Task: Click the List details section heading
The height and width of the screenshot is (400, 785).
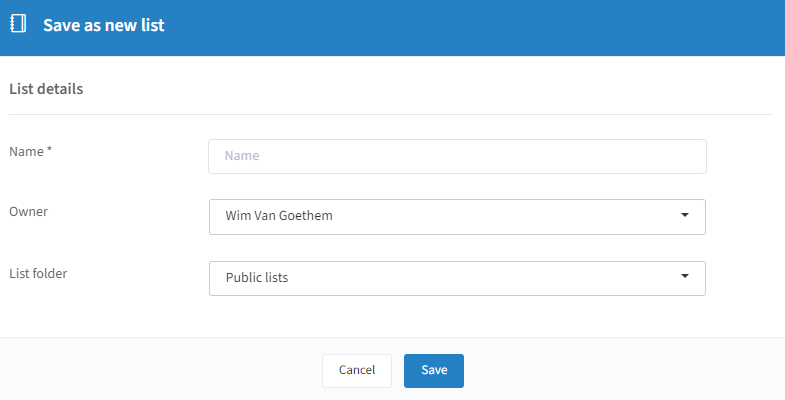Action: [46, 89]
